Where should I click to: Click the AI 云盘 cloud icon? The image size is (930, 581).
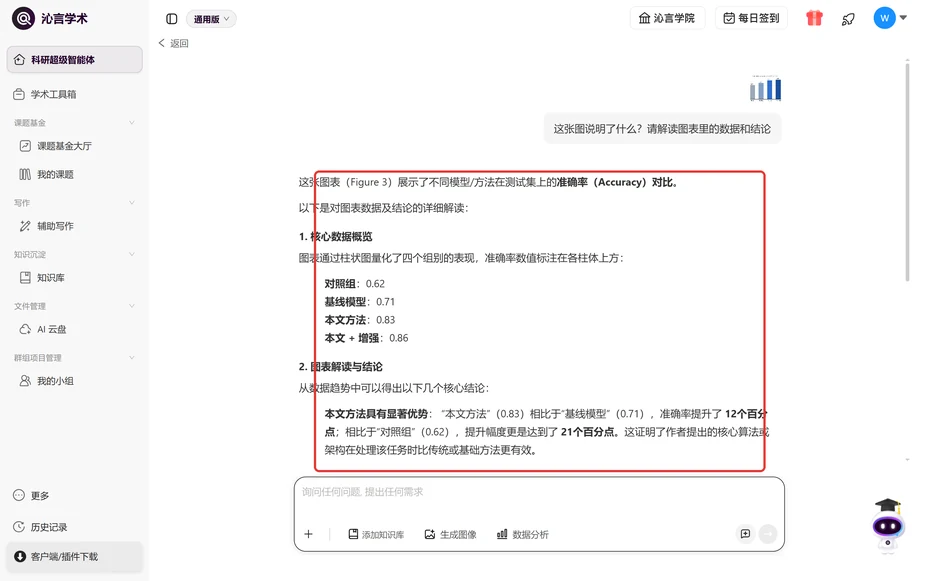[x=25, y=329]
